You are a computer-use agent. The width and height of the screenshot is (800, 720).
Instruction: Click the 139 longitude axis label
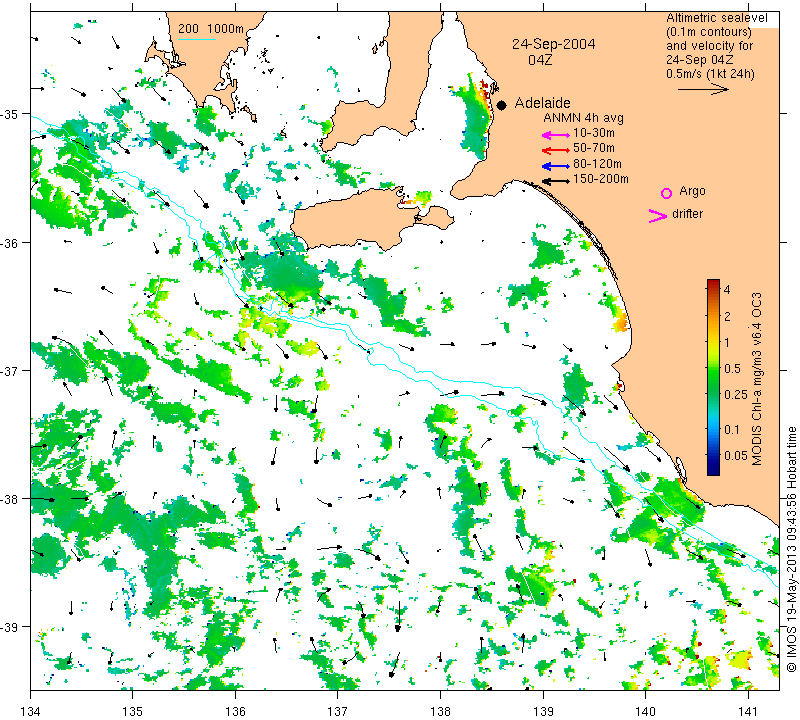tap(543, 711)
